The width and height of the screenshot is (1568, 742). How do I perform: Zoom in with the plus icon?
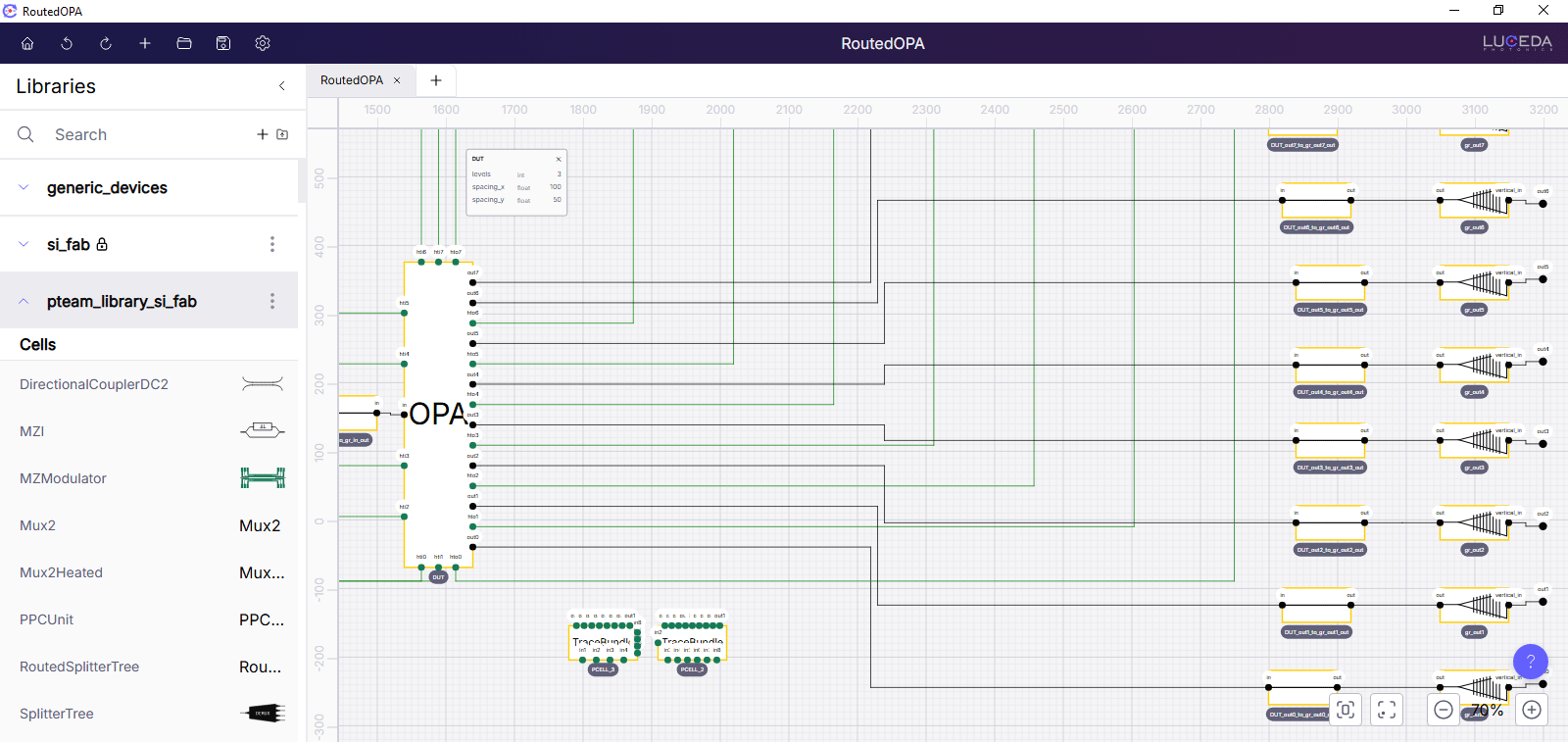(1532, 710)
